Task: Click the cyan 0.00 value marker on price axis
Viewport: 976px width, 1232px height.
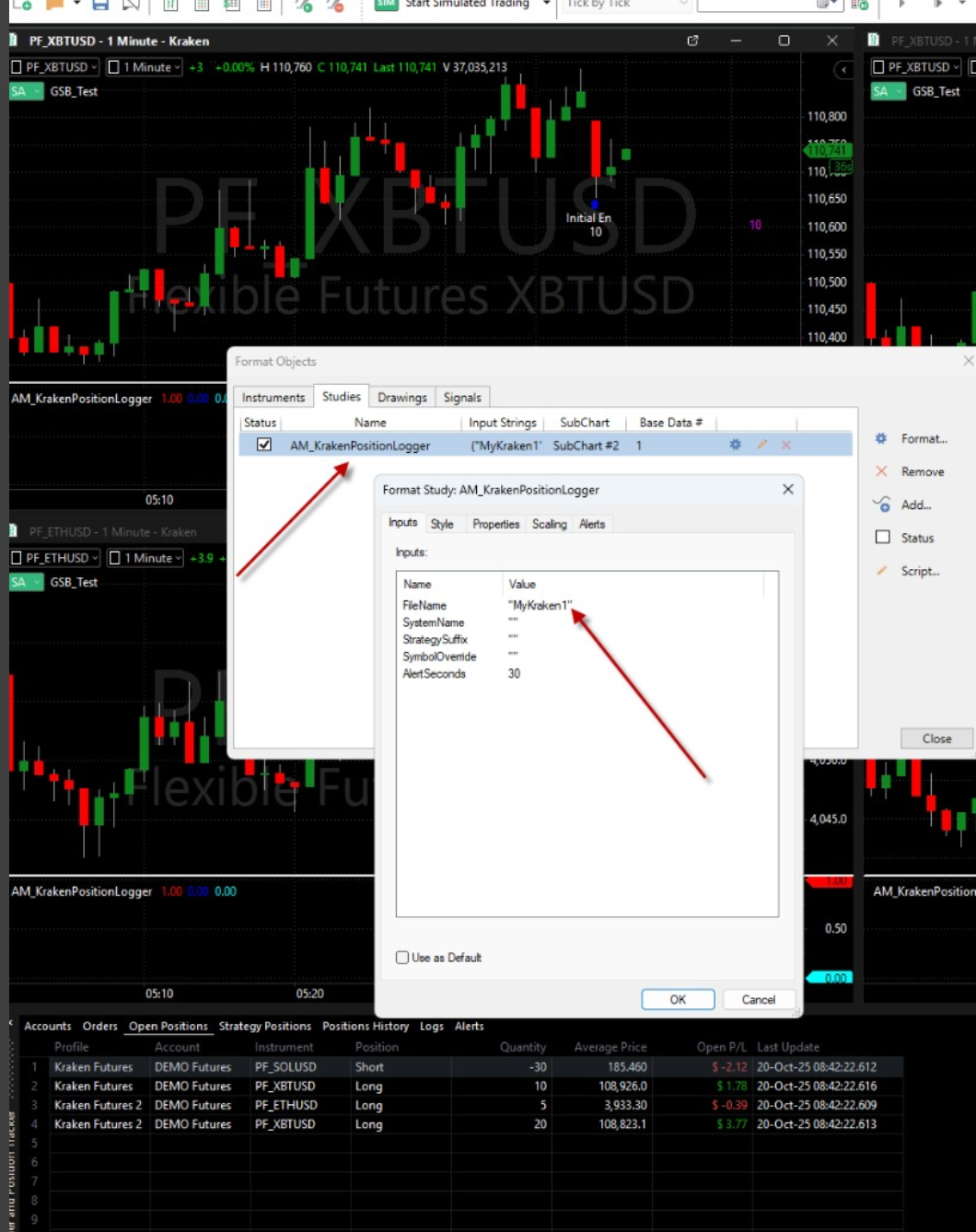Action: (830, 978)
